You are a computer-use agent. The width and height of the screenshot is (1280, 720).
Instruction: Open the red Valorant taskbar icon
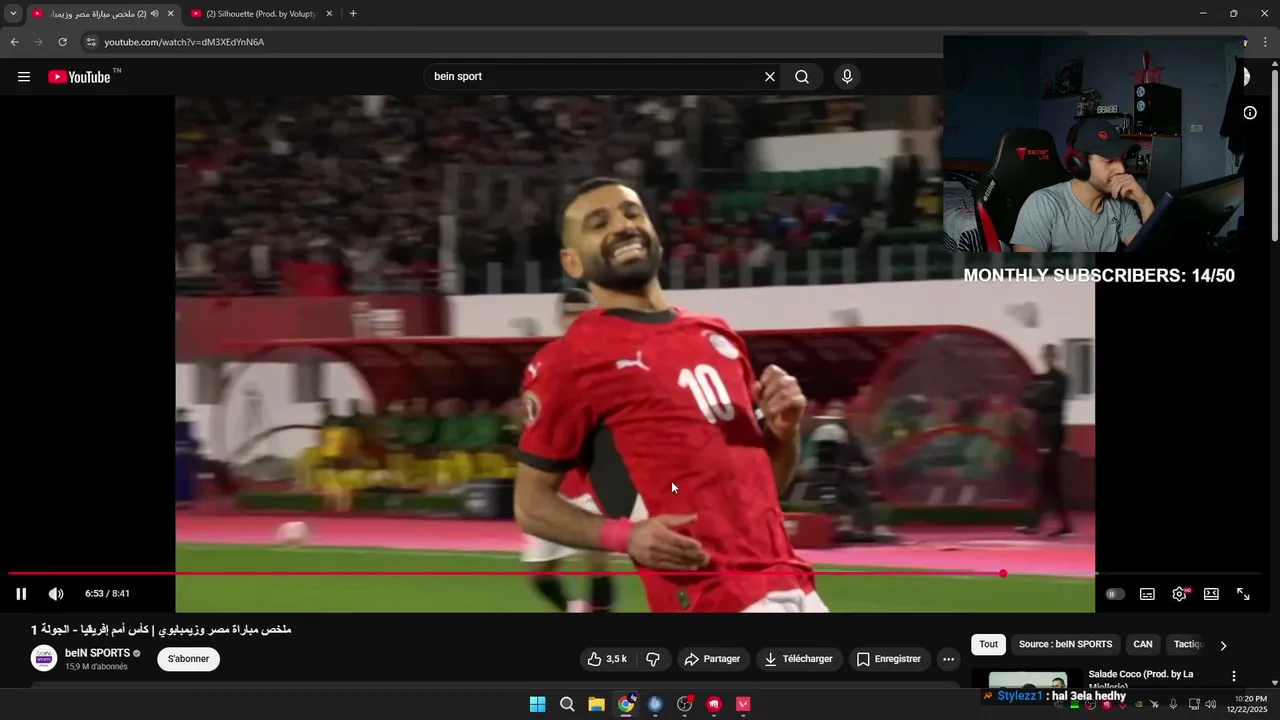pos(743,704)
